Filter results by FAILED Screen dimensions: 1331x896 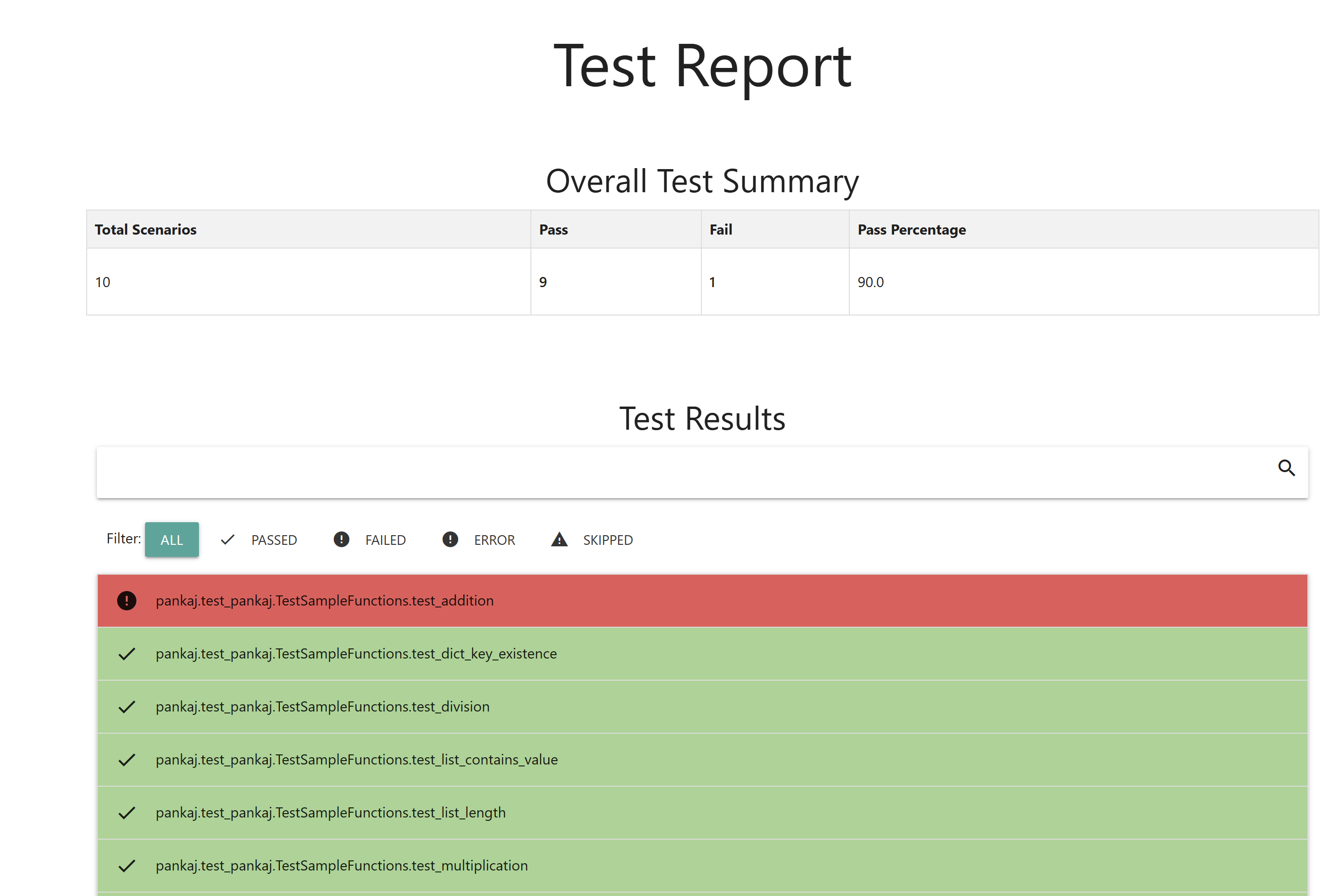(385, 540)
